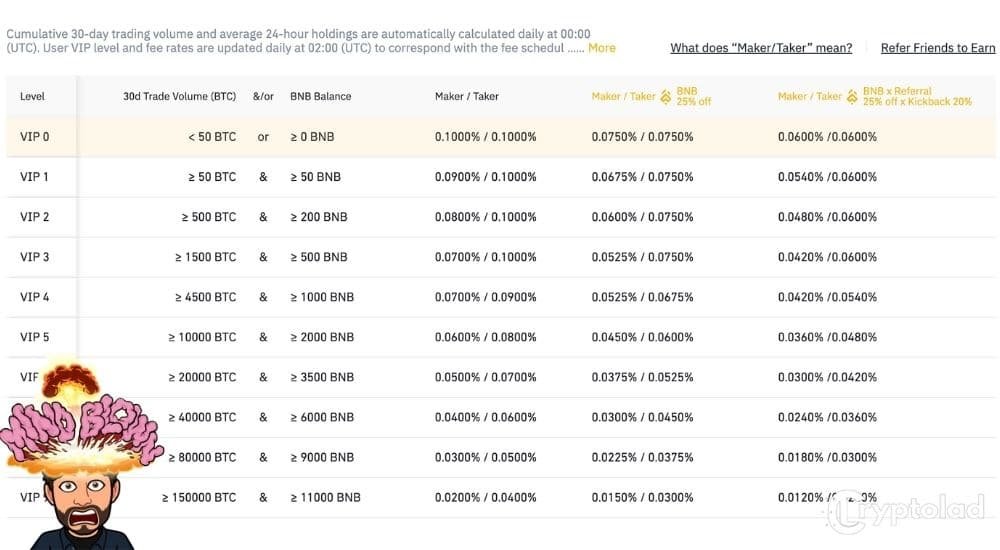
Task: Click the '≥ 150000 BTC' volume cell
Action: pyautogui.click(x=199, y=498)
